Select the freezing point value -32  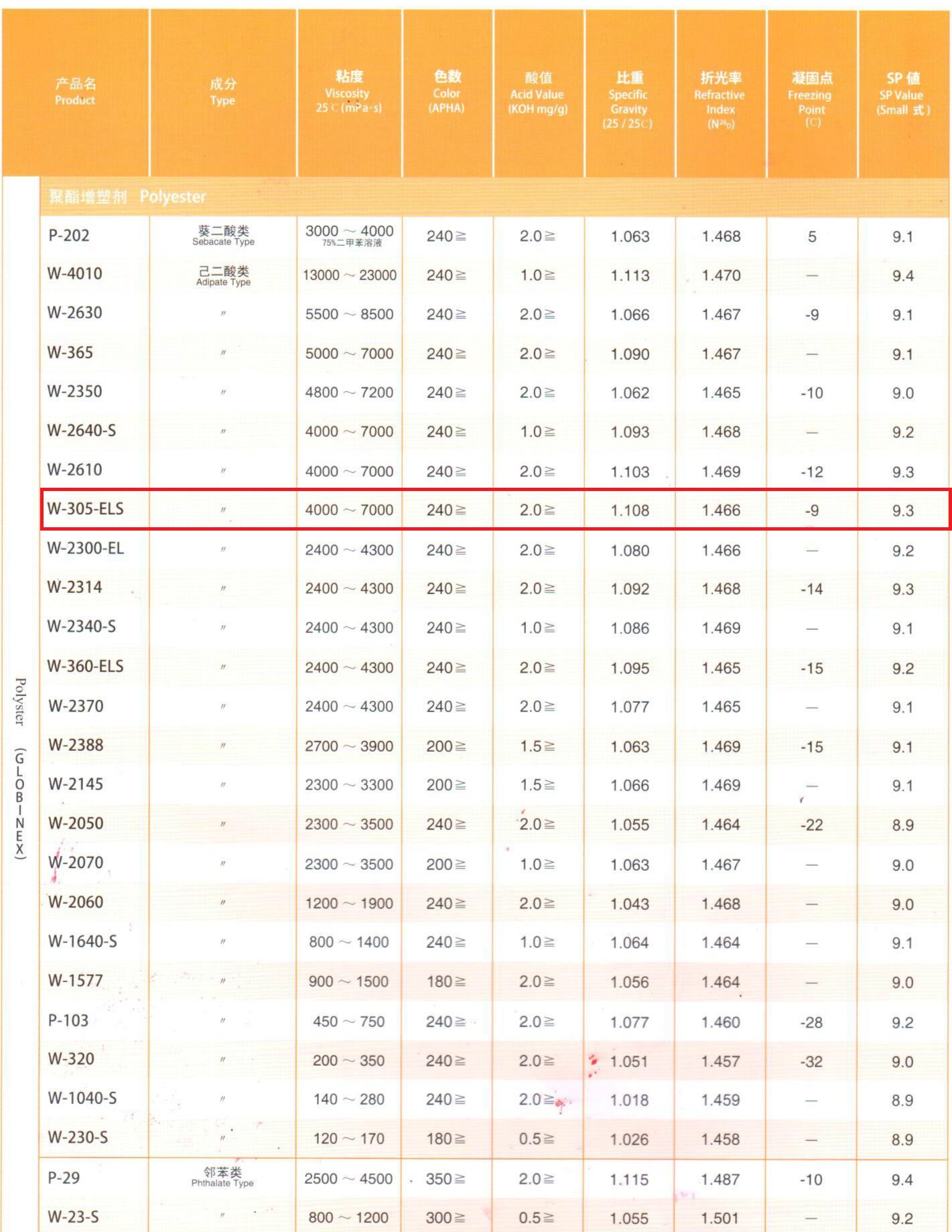point(811,1062)
